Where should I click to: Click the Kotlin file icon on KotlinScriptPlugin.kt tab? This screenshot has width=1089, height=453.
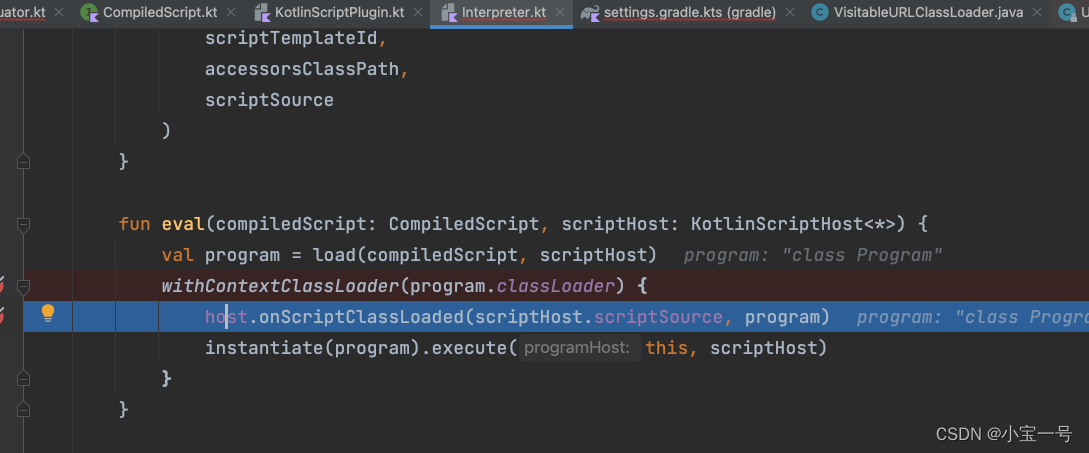(262, 12)
